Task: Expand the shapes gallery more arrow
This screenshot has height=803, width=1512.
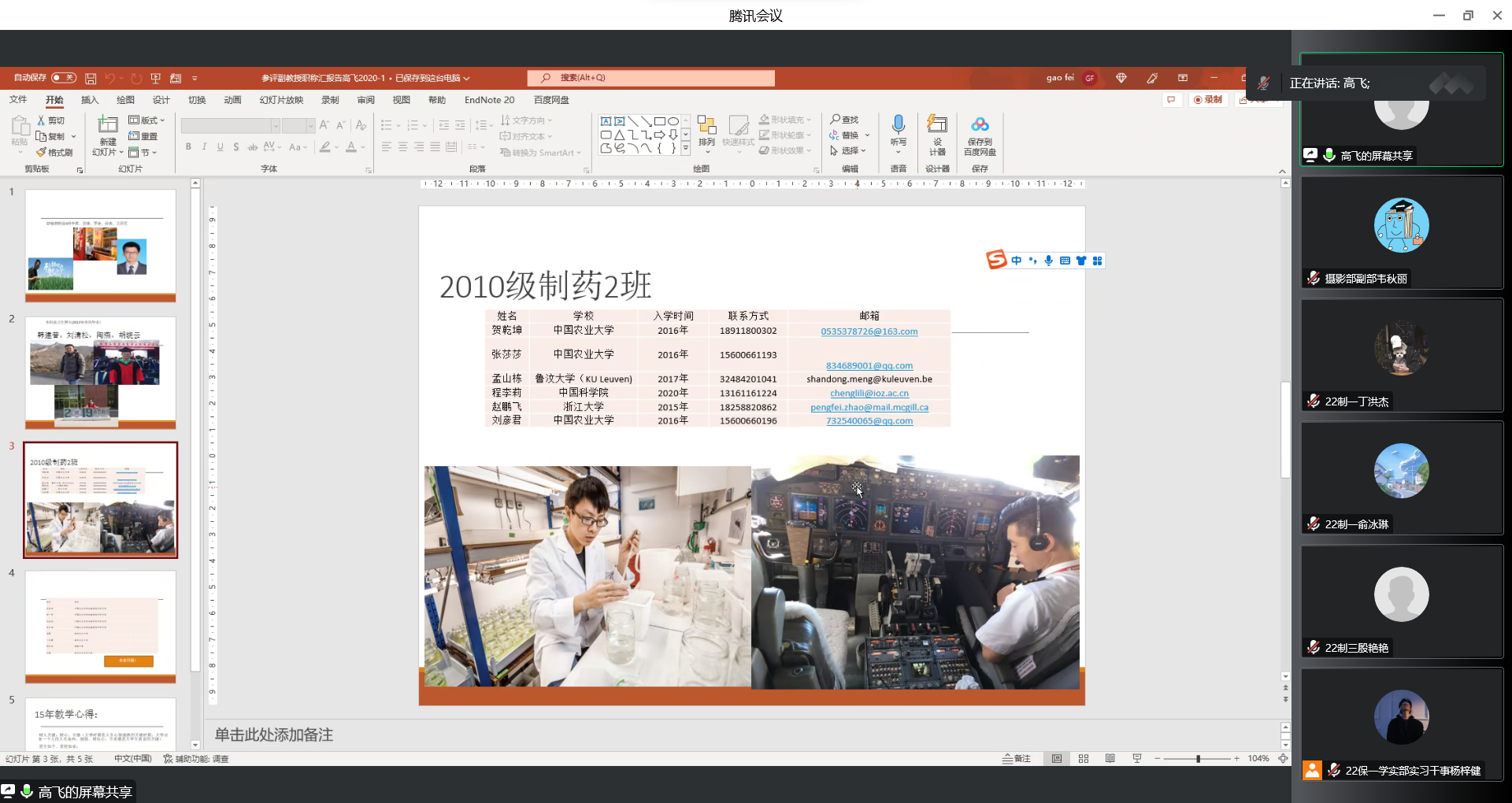Action: click(x=686, y=148)
